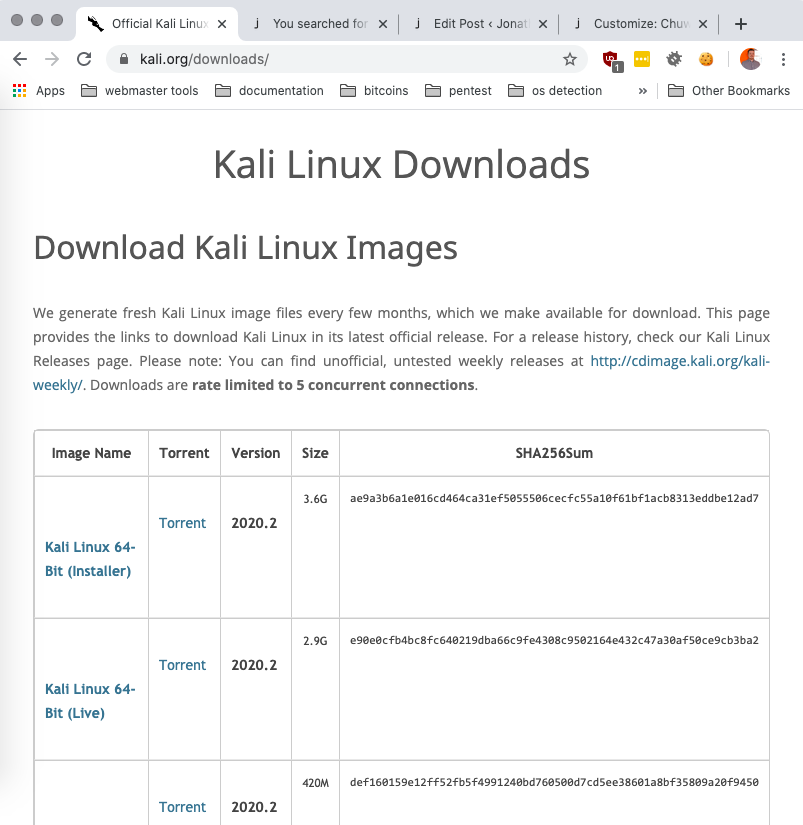Click the Apps grid icon

[18, 90]
